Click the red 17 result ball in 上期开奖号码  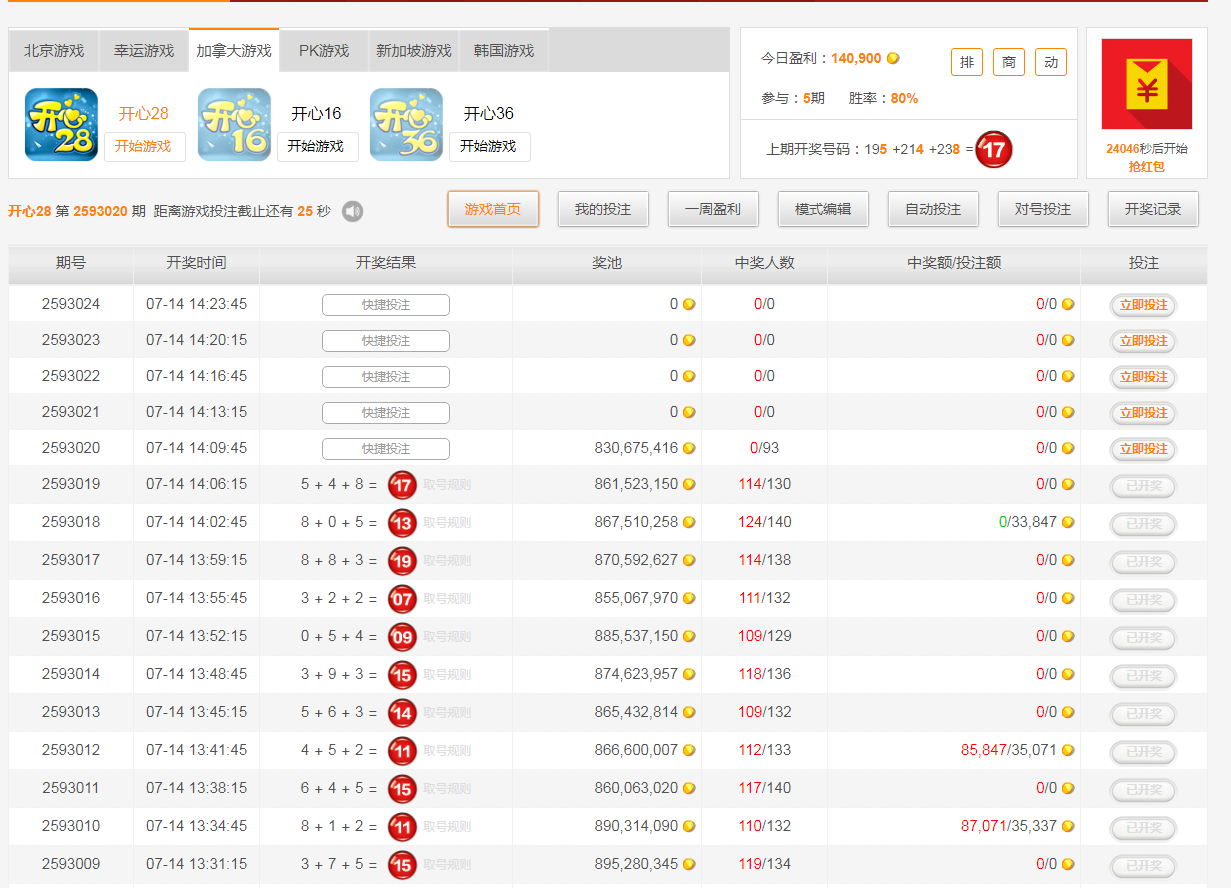(993, 150)
